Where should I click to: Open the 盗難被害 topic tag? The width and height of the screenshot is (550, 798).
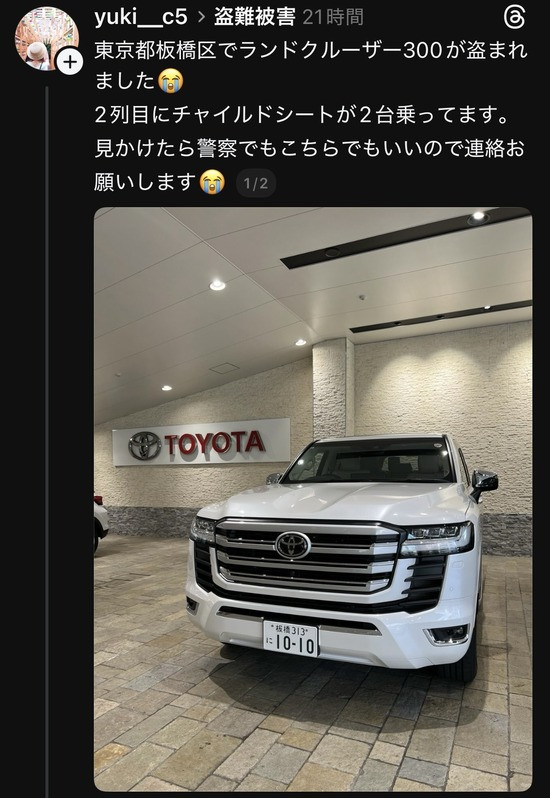click(x=255, y=17)
